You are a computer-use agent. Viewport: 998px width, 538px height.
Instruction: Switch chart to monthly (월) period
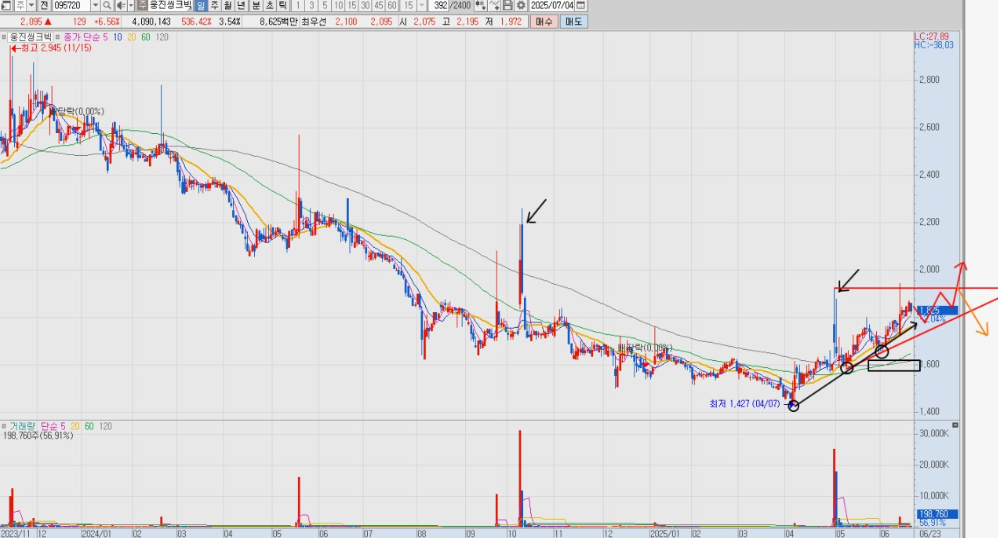coord(229,6)
